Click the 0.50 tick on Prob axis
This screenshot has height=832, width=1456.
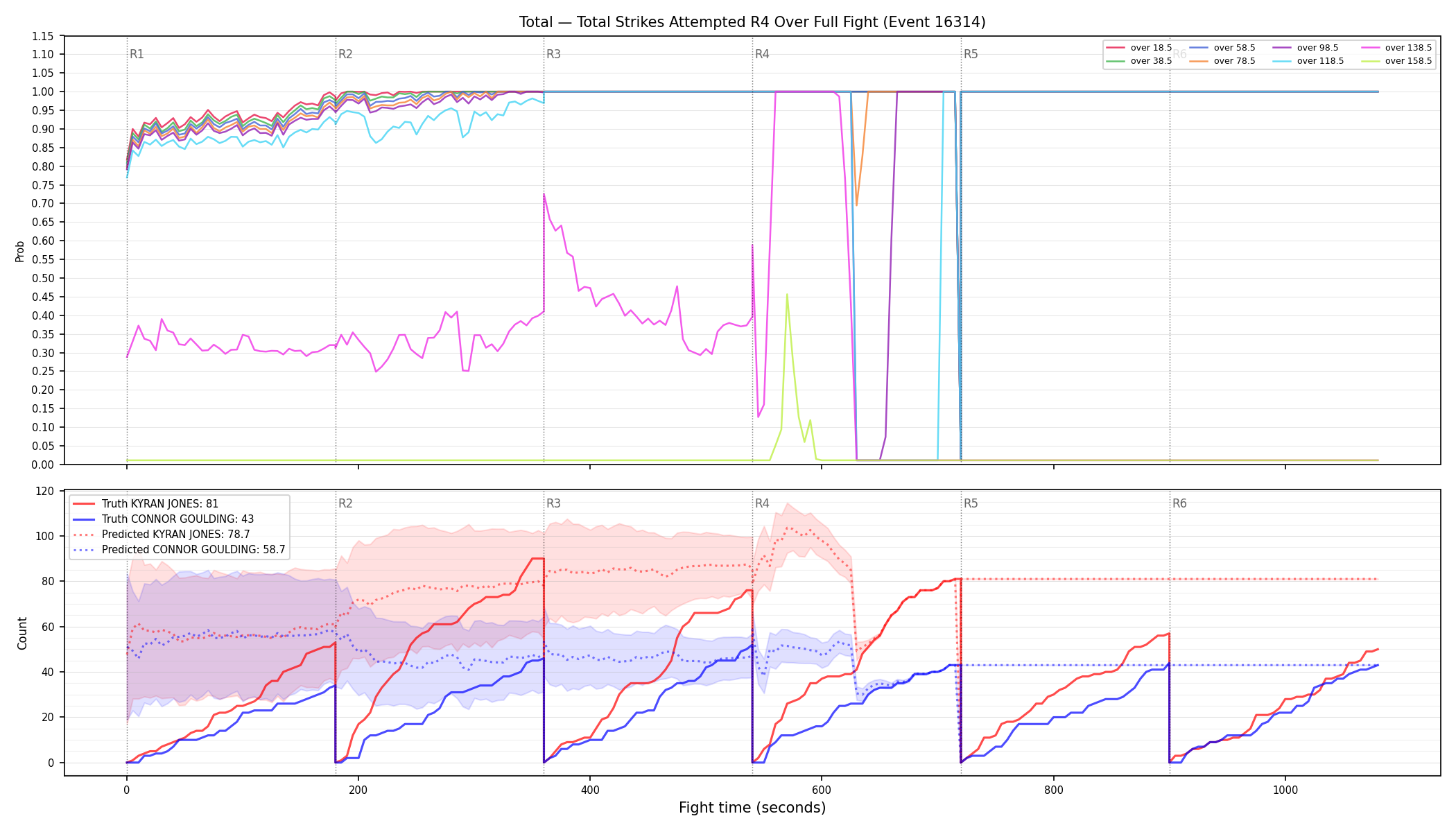[42, 278]
